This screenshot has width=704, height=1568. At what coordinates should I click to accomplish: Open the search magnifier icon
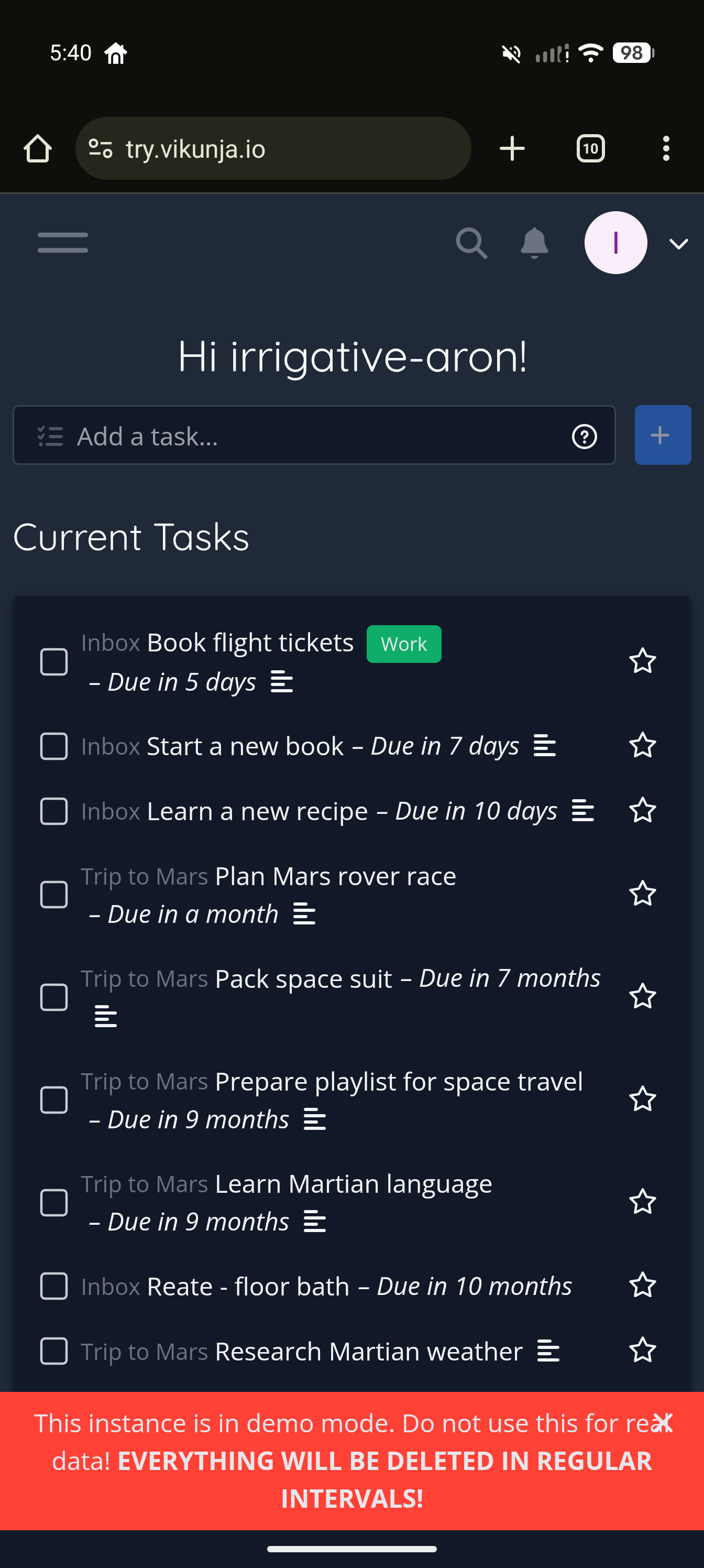click(x=471, y=243)
